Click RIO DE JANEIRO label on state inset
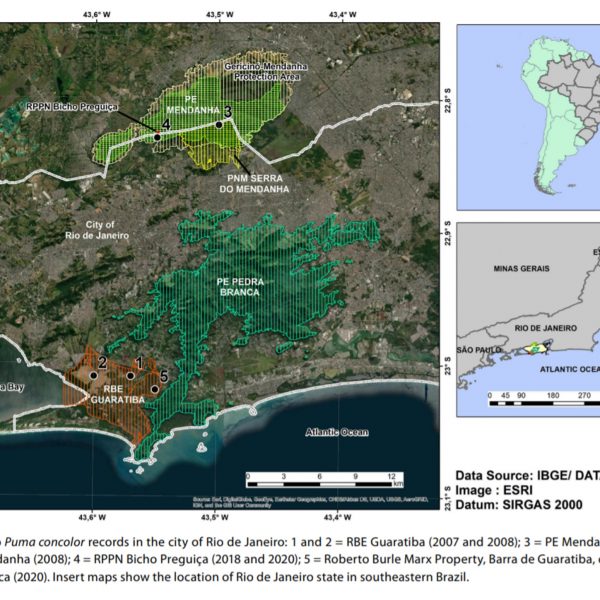600x600 pixels. click(526, 327)
